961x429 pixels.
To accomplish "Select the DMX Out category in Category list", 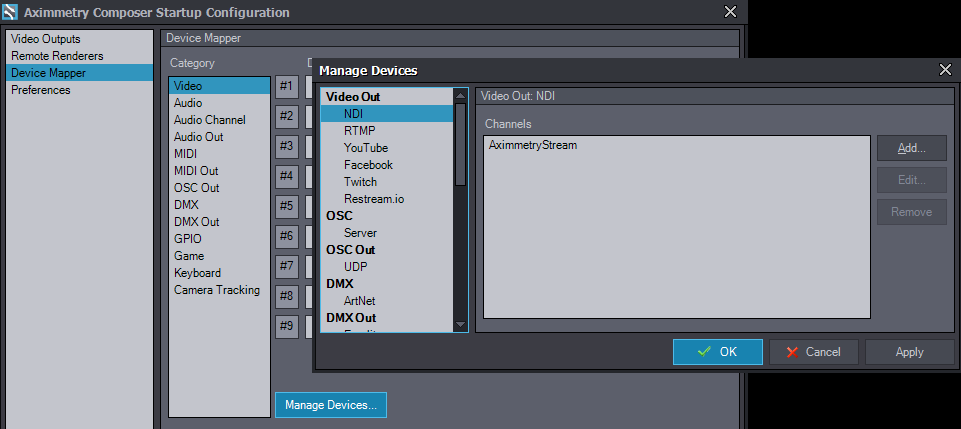I will point(219,222).
